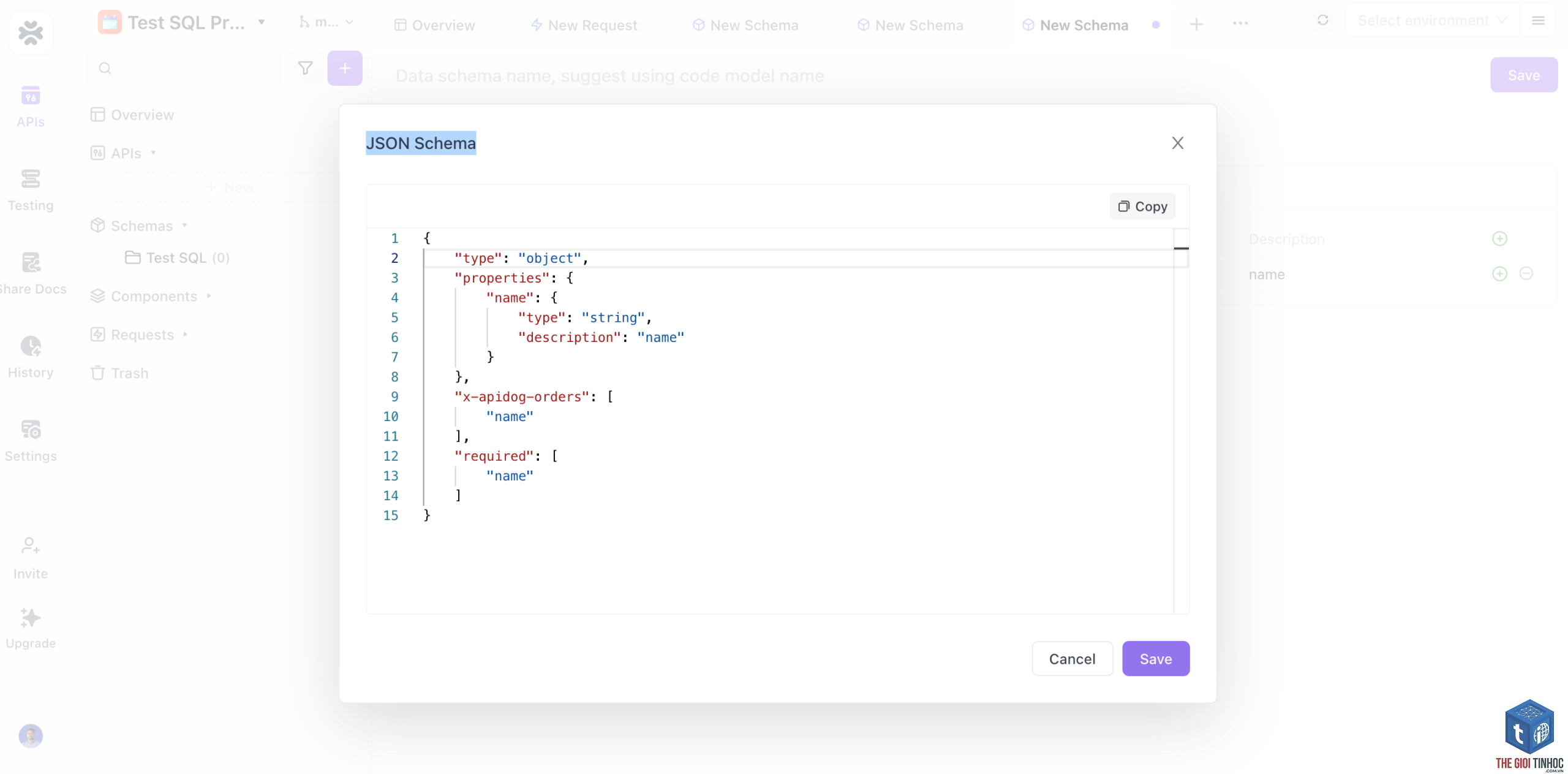This screenshot has width=1568, height=774.
Task: Save the JSON Schema dialog changes
Action: 1155,659
